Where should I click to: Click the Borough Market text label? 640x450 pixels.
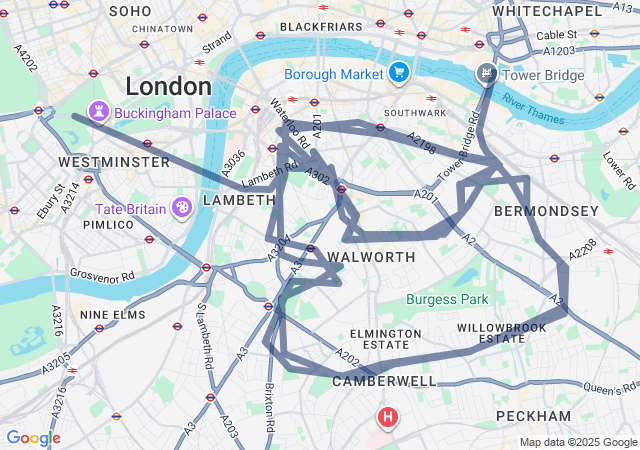pos(333,74)
